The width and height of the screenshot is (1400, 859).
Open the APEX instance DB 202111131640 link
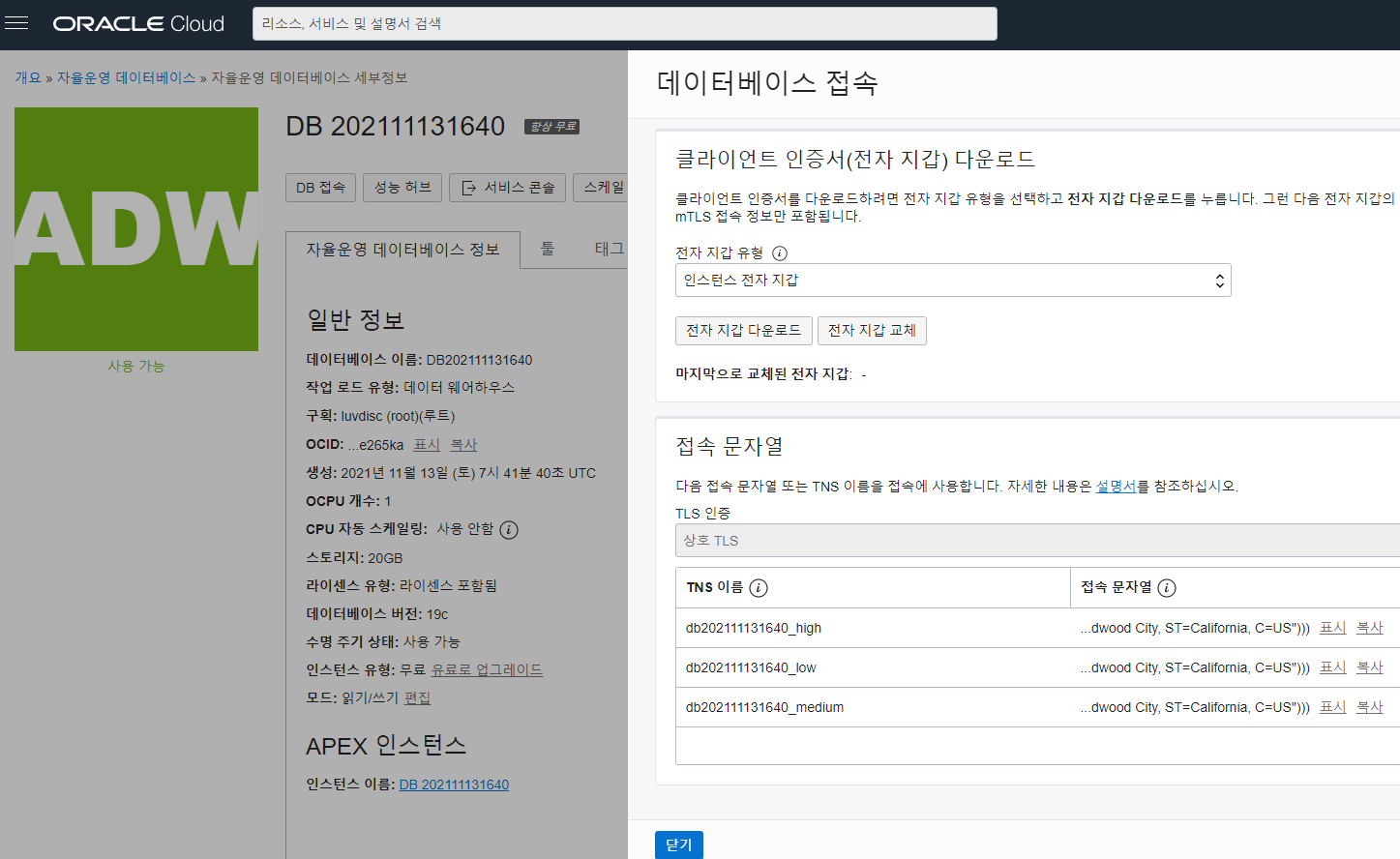tap(454, 785)
